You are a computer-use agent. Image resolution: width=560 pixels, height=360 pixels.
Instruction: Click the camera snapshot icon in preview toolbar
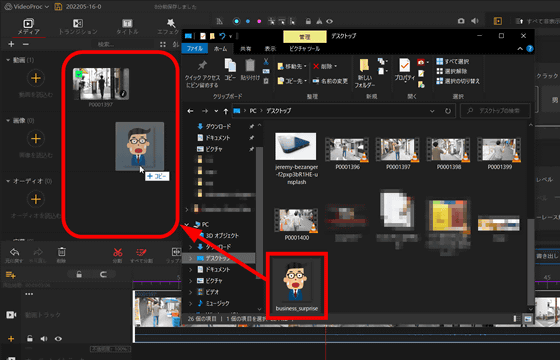click(461, 21)
